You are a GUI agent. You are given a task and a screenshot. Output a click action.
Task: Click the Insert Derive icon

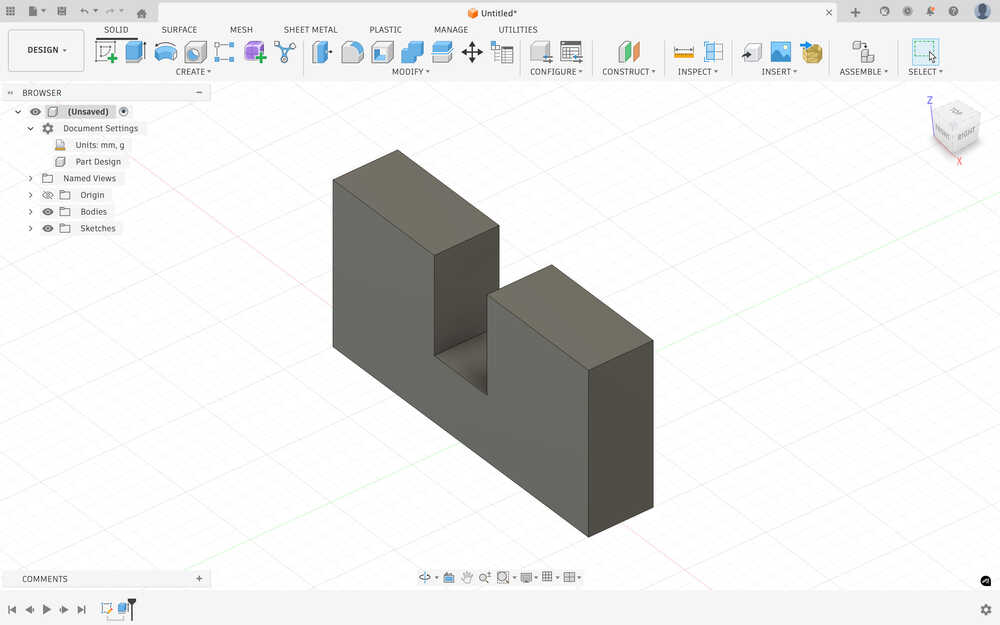coord(751,52)
